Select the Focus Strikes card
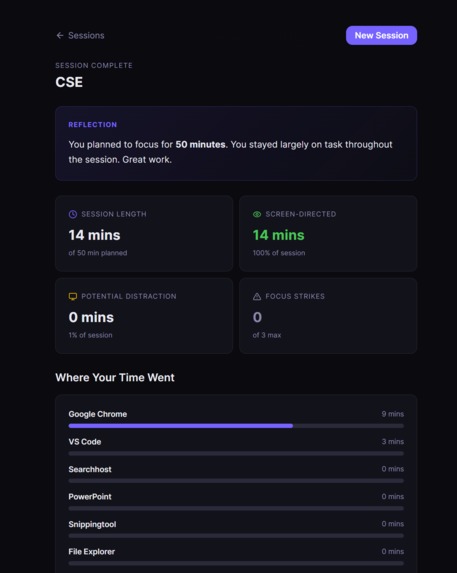457x573 pixels. coord(328,316)
